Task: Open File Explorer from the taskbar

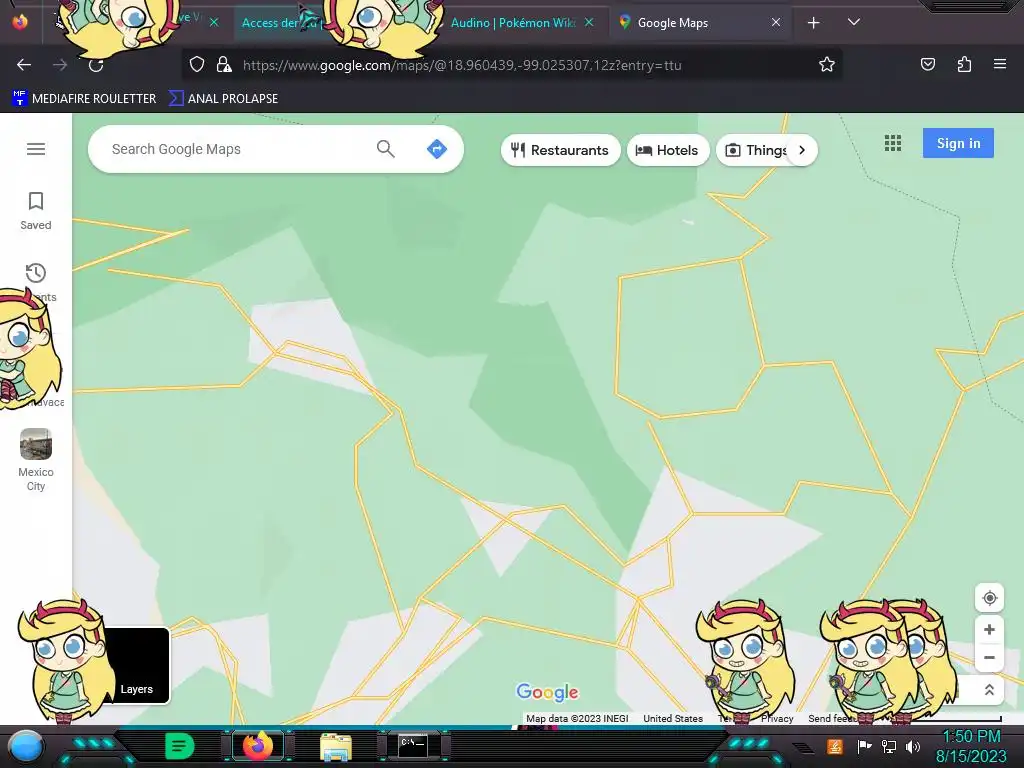Action: (x=336, y=746)
